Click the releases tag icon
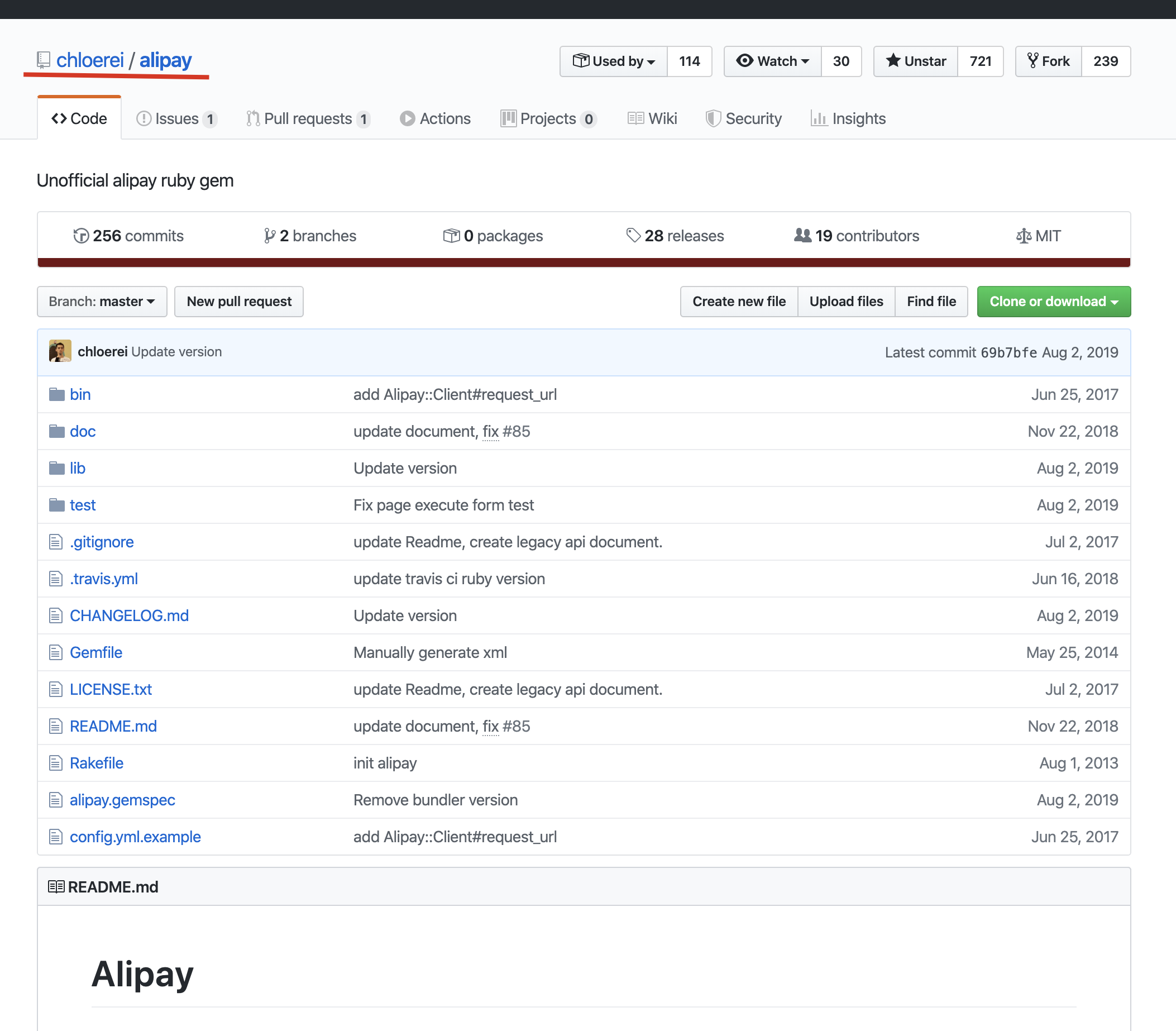This screenshot has height=1031, width=1176. [633, 236]
